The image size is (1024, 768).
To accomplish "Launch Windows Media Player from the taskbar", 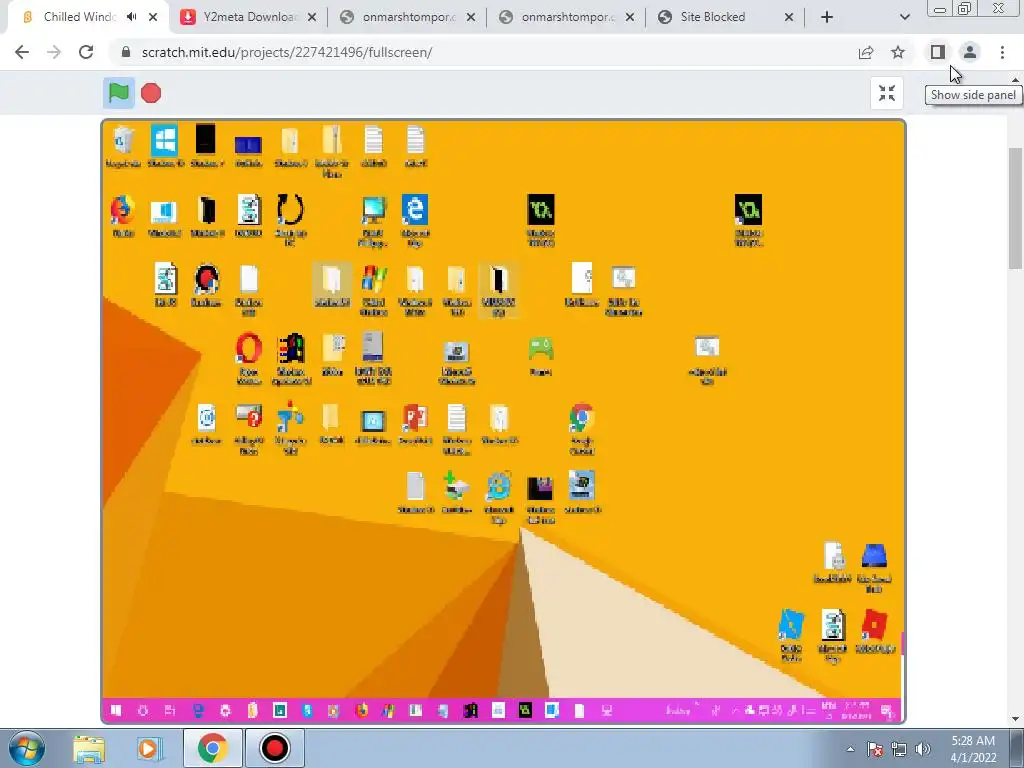I will click(149, 748).
